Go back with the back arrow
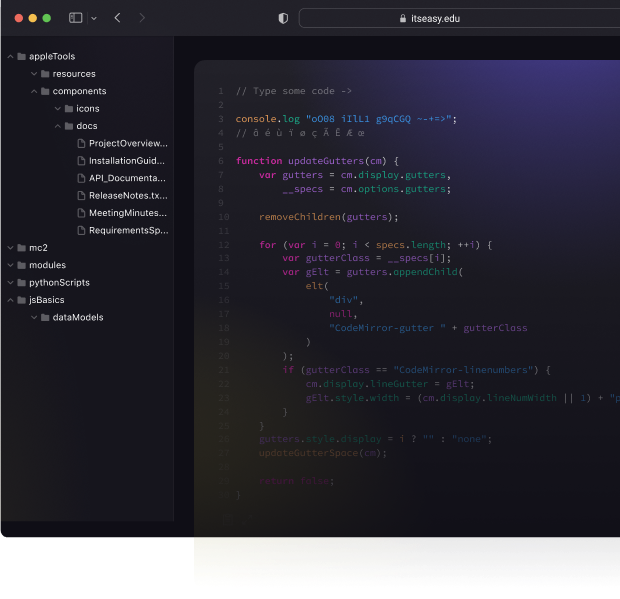620x599 pixels. 117,18
